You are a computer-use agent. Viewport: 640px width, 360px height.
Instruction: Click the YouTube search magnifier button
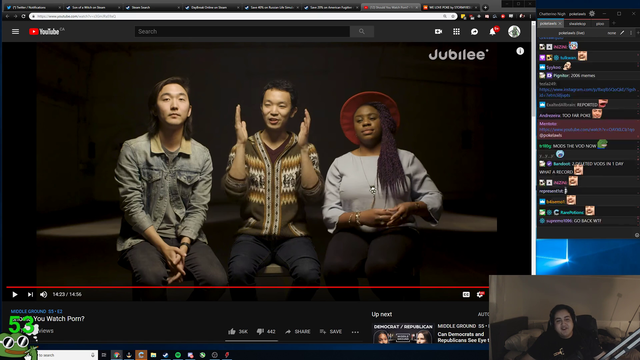(362, 31)
